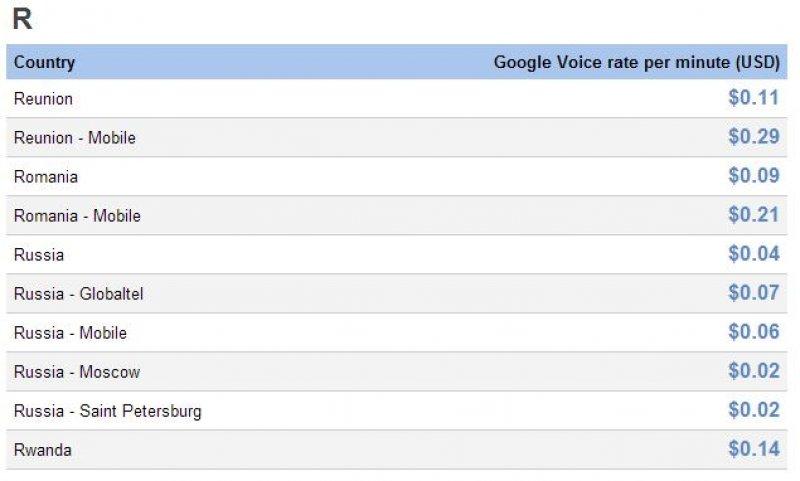Image resolution: width=800 pixels, height=481 pixels.
Task: Click the Russia - Mobile entry
Action: coord(70,333)
